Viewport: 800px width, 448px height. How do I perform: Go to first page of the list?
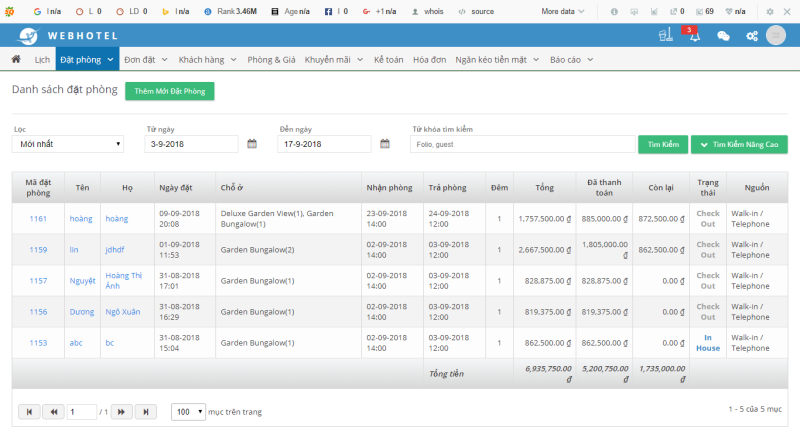(x=29, y=412)
